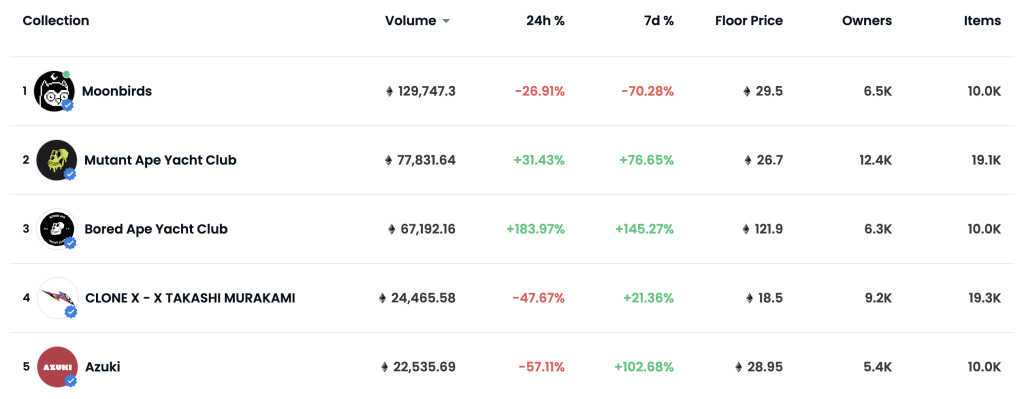Select the Items column header
This screenshot has width=1024, height=399.
982,21
